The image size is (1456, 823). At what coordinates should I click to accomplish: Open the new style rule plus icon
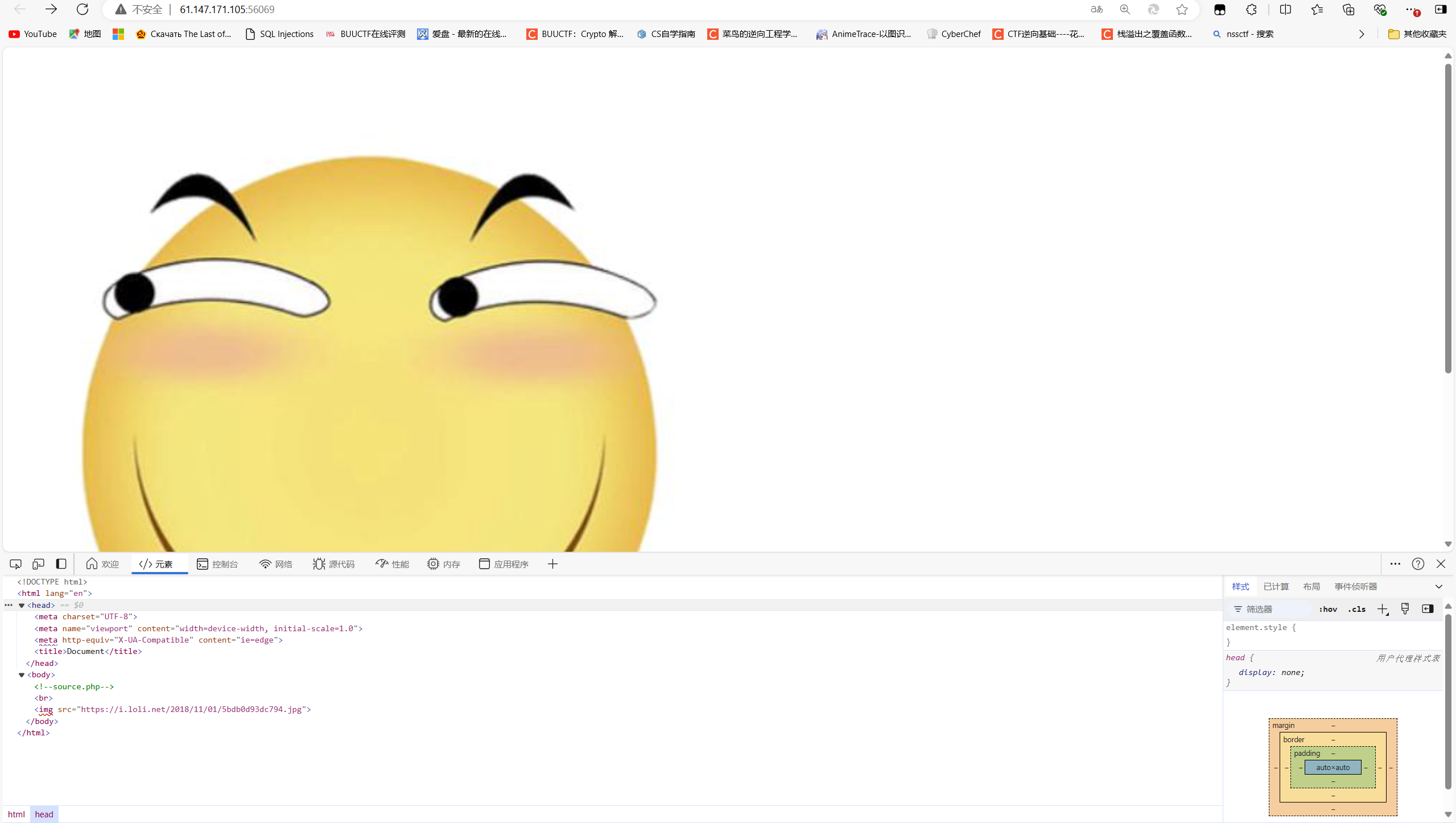pos(1382,609)
